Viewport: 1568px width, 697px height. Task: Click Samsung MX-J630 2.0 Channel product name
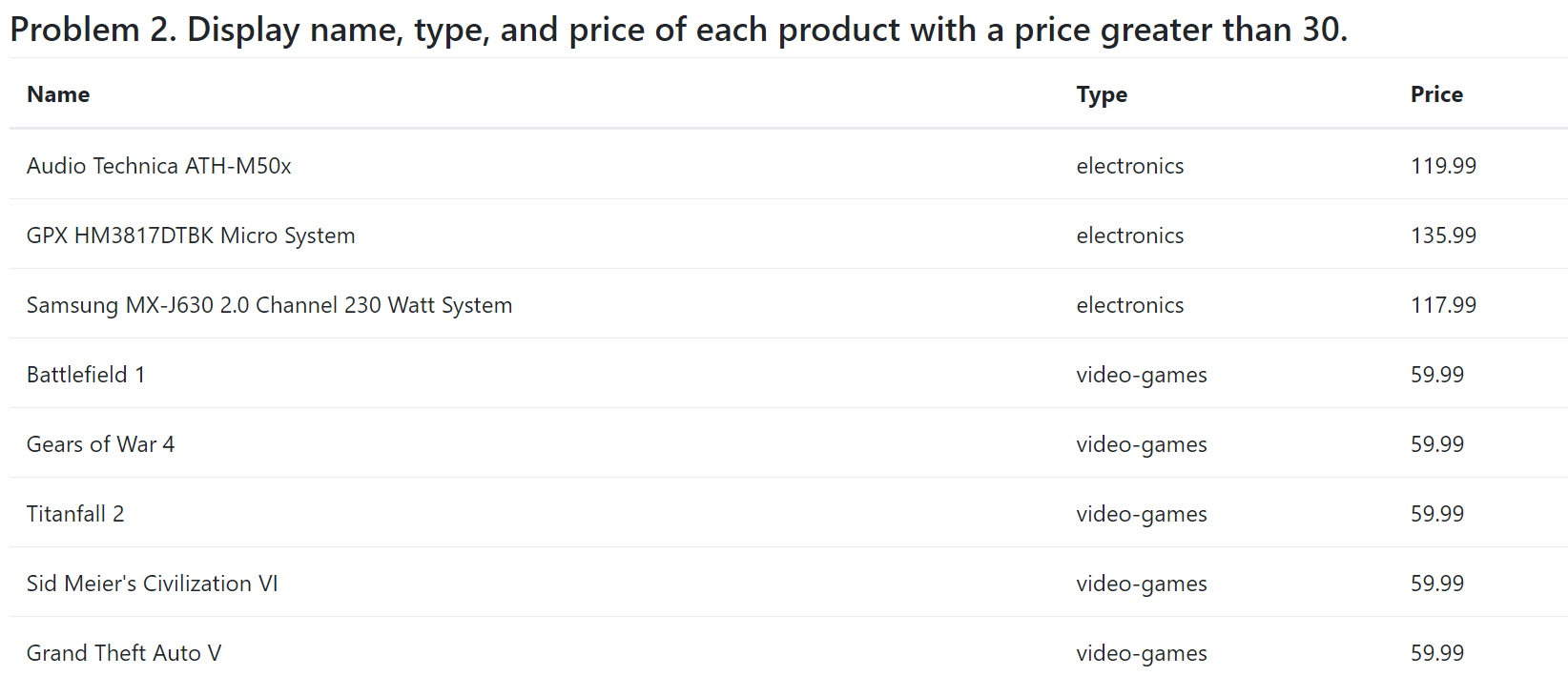pos(269,305)
